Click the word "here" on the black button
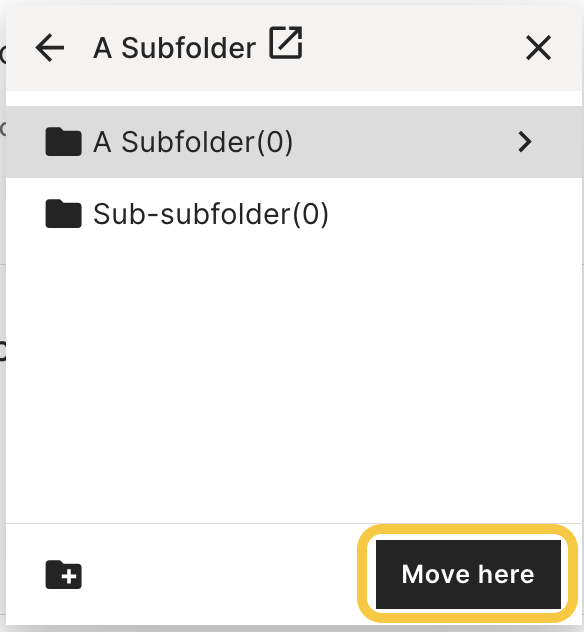 coord(506,574)
